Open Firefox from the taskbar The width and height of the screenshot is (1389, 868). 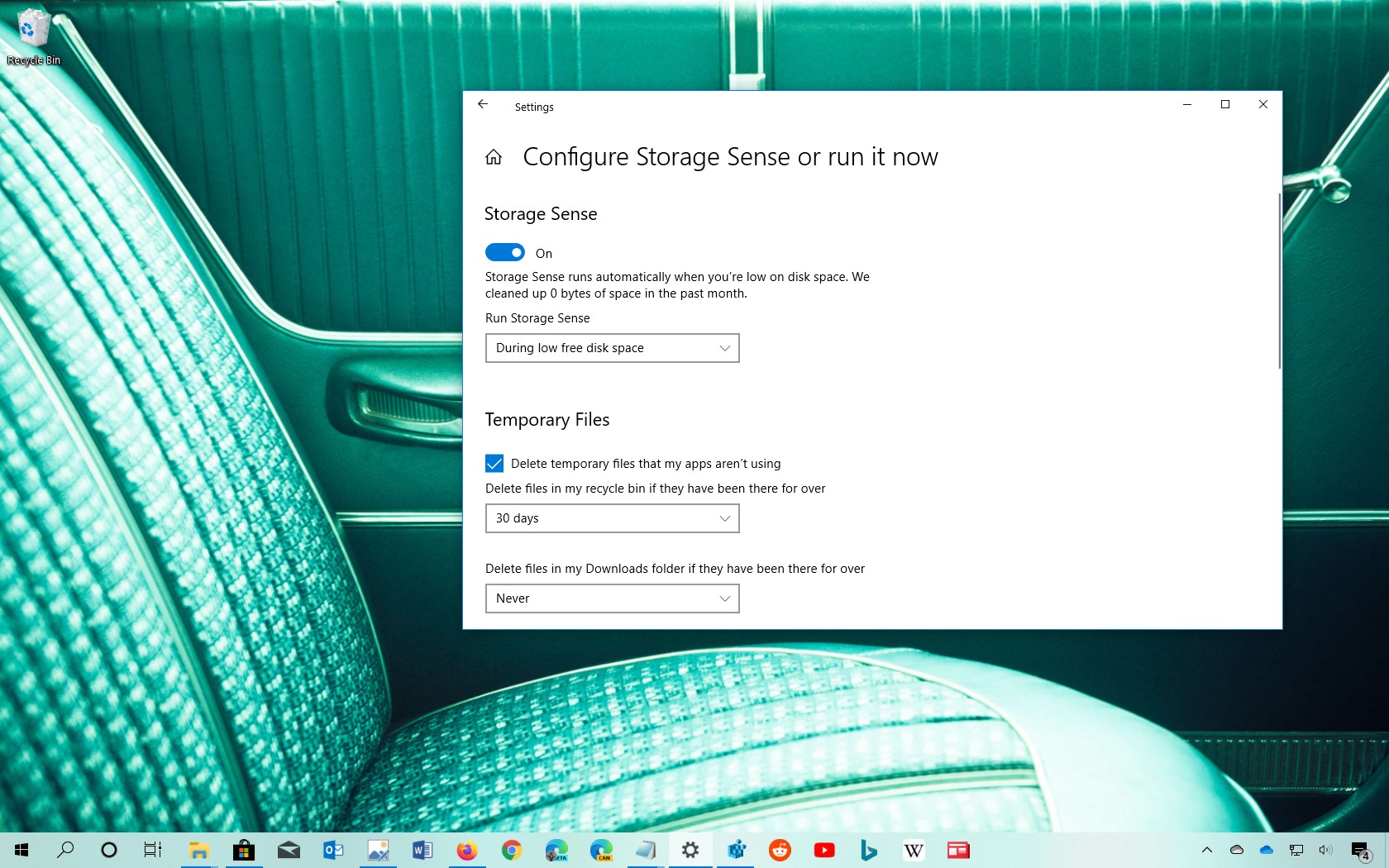tap(466, 850)
